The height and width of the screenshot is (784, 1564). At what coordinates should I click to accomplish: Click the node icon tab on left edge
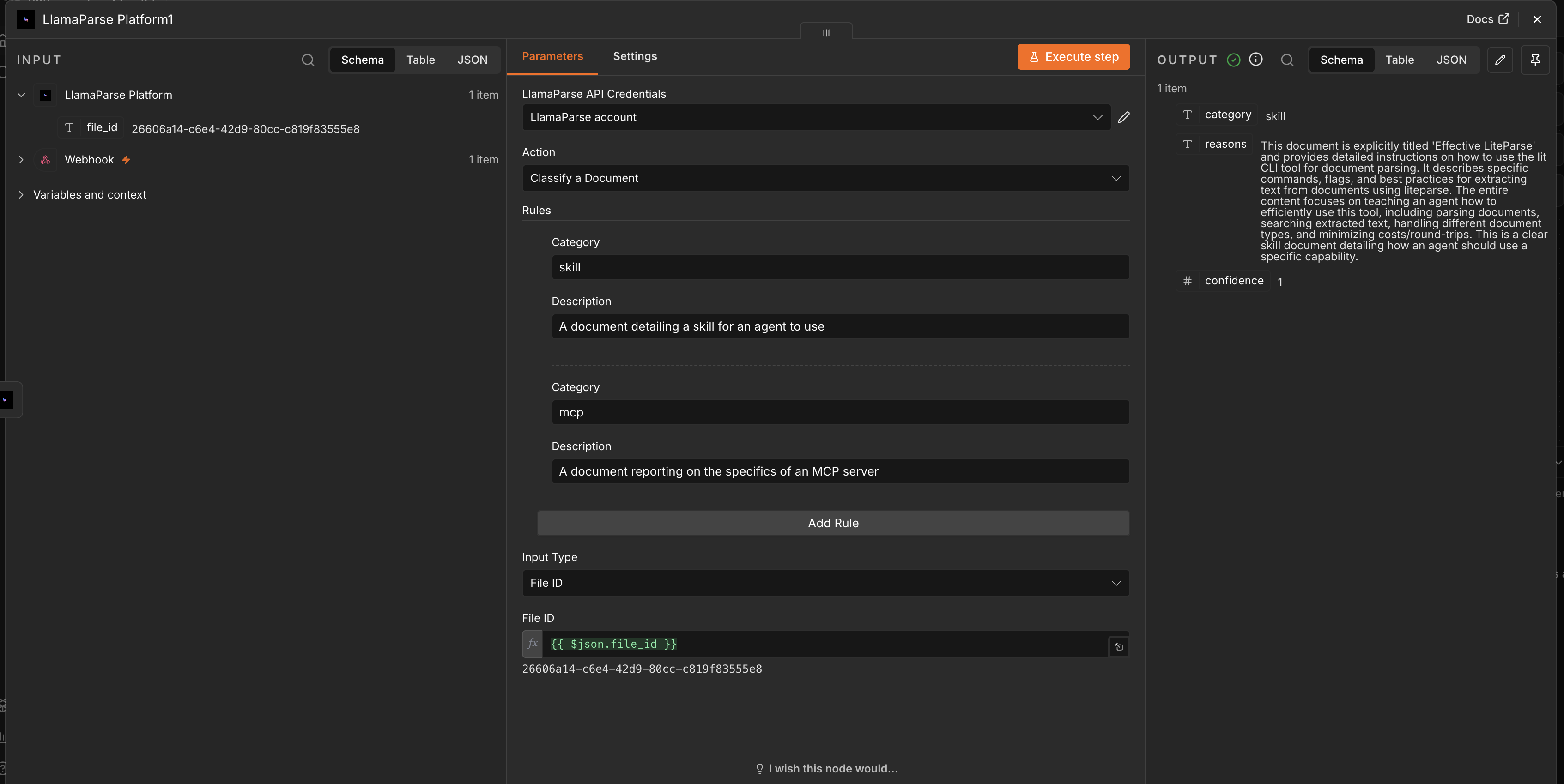pyautogui.click(x=6, y=400)
